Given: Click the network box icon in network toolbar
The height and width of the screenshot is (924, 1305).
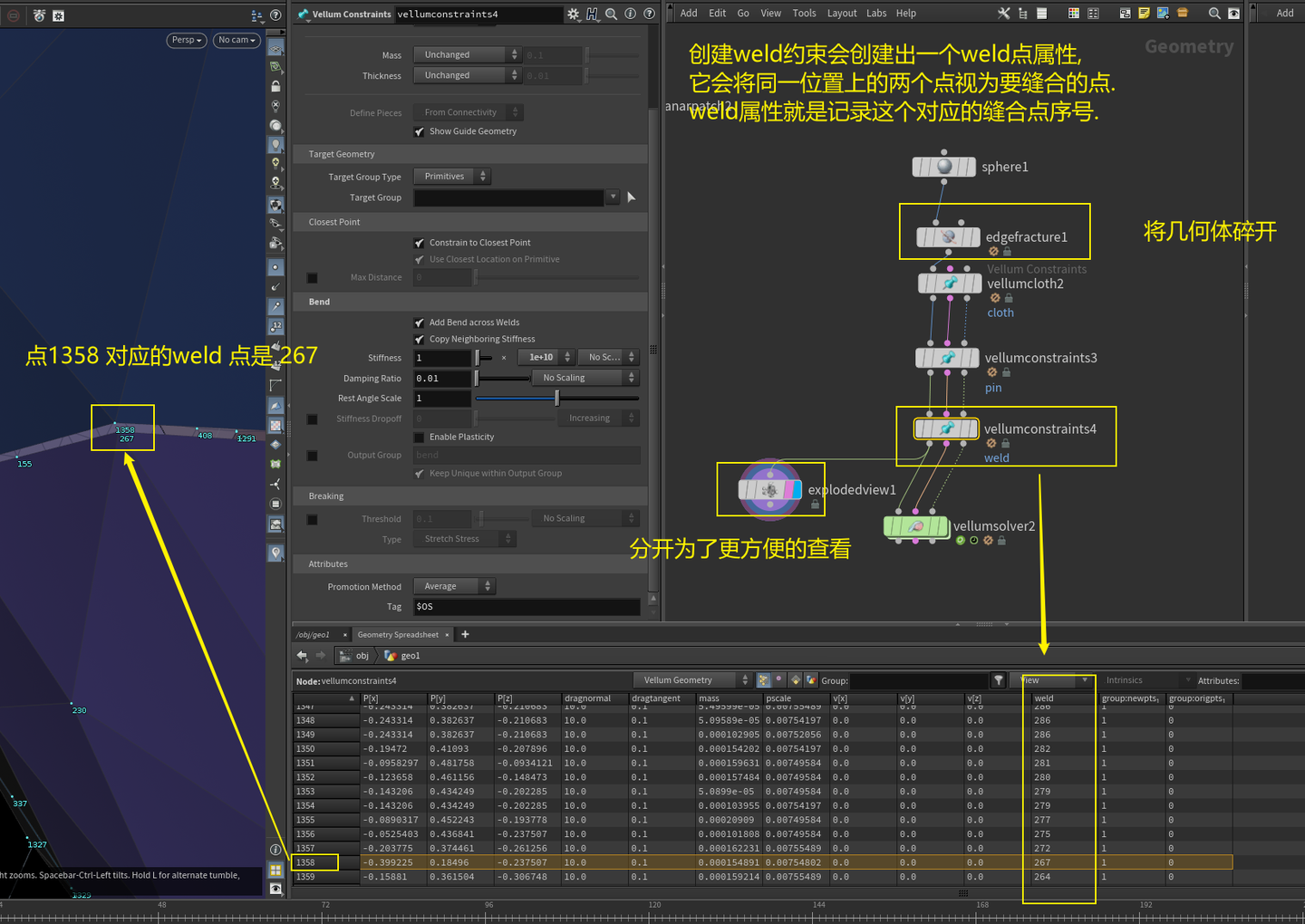Looking at the screenshot, I should [1125, 14].
